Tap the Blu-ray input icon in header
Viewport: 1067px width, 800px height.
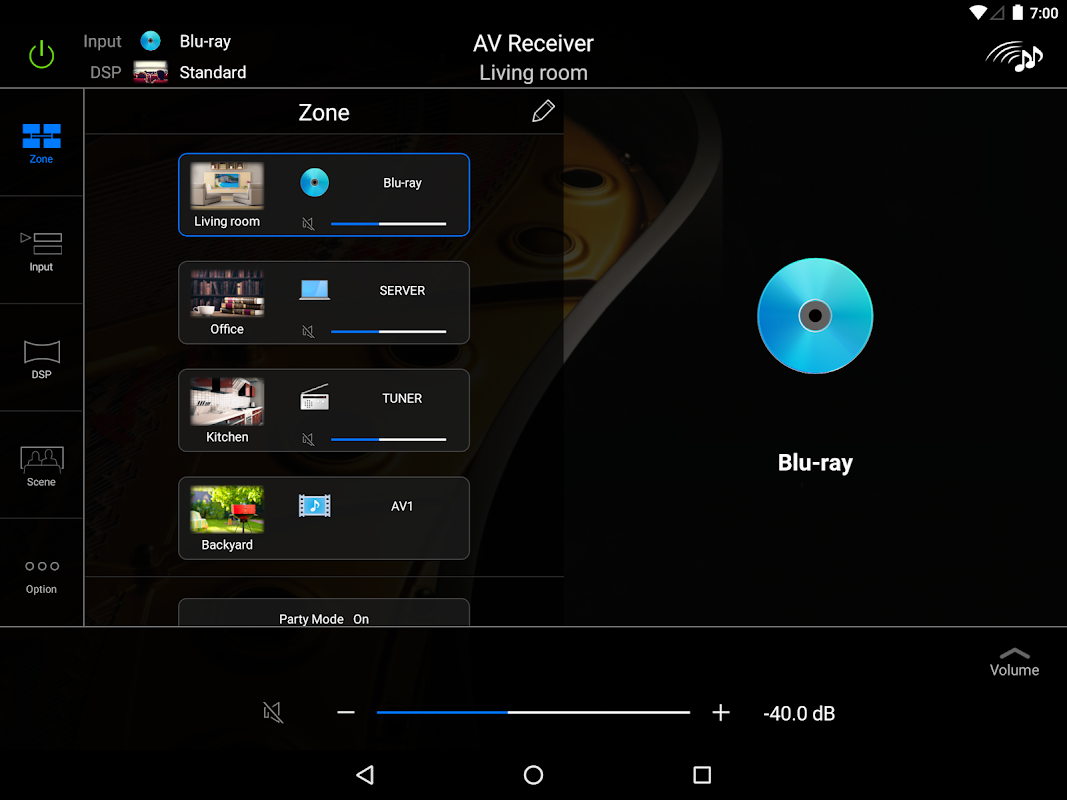[x=150, y=41]
